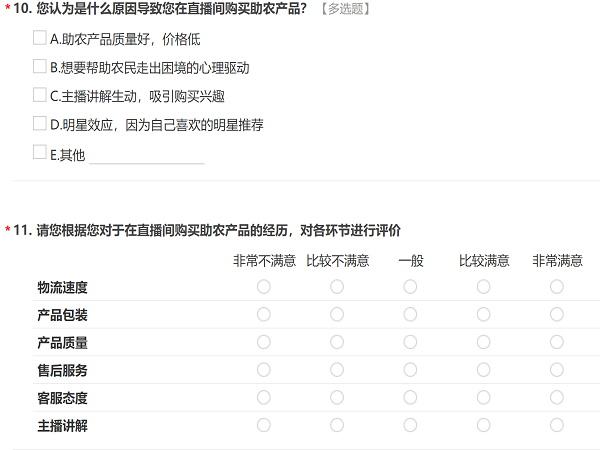Rate 客服态度 as 比较不满意
This screenshot has width=600, height=450.
pos(337,397)
